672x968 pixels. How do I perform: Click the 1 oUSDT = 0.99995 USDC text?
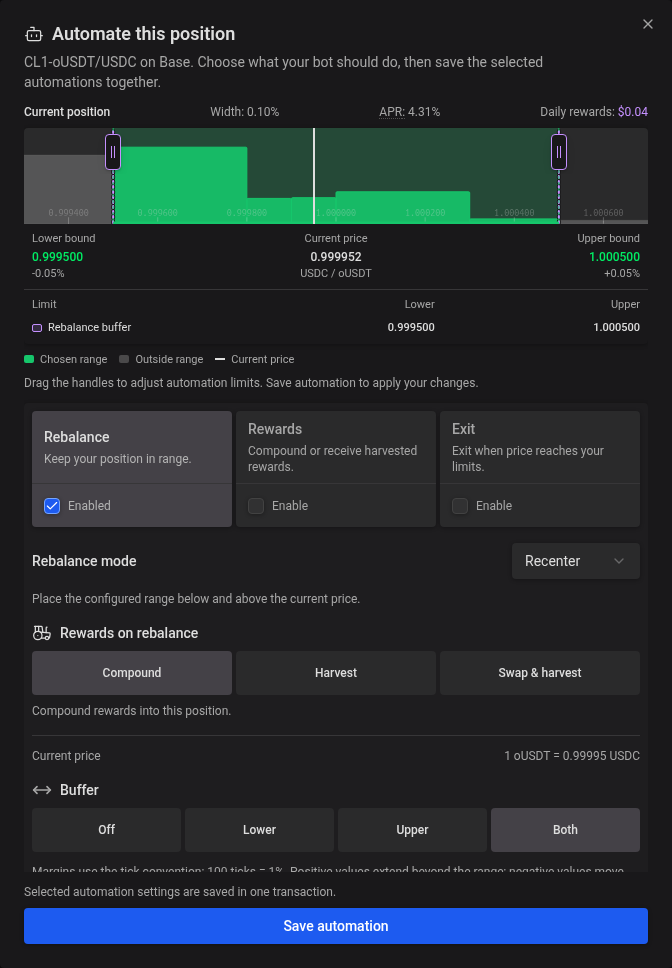click(x=572, y=756)
